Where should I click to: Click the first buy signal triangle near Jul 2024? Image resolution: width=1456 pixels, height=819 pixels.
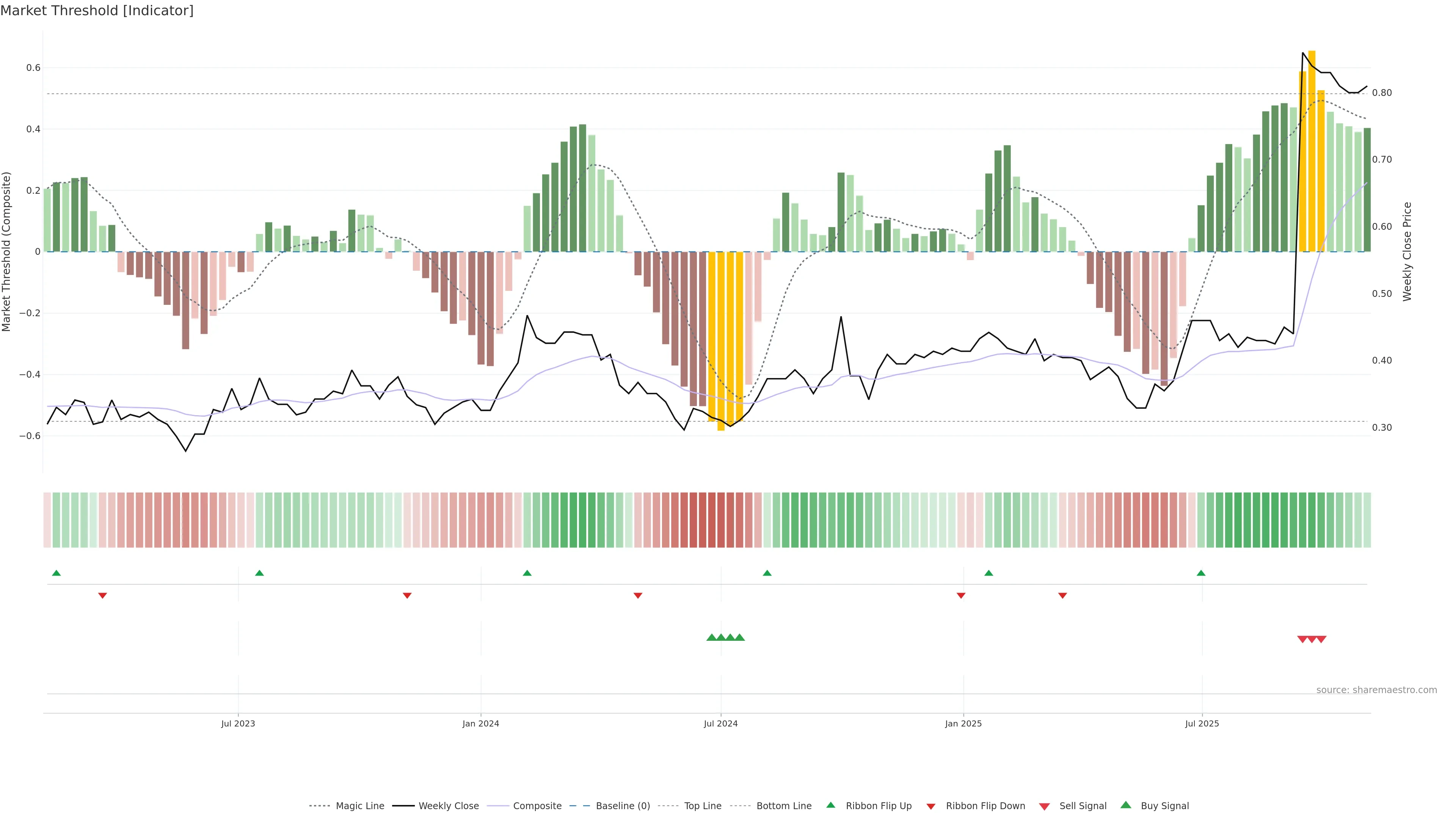tap(712, 637)
